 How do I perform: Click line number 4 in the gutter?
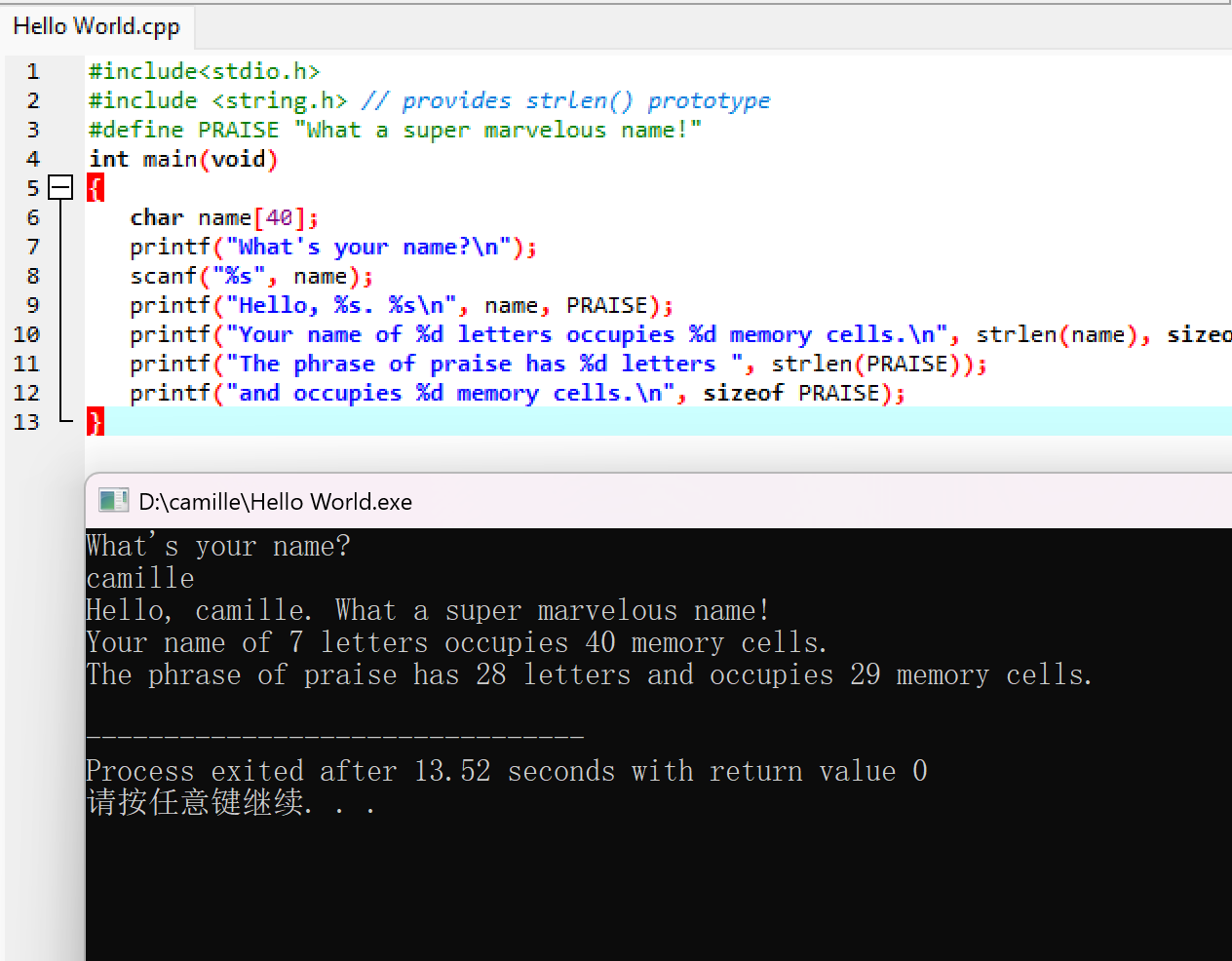[33, 159]
